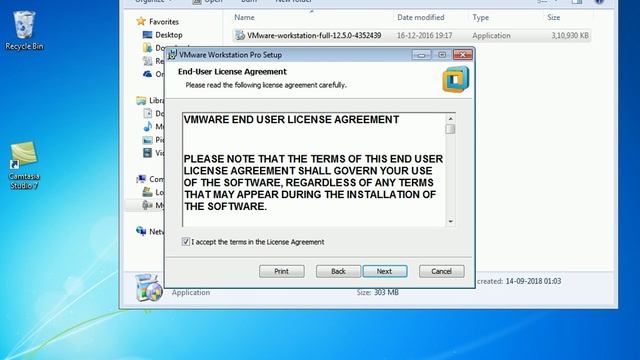Screen dimensions: 640x360
Task: Sort files by the Date modified column
Action: (x=421, y=17)
